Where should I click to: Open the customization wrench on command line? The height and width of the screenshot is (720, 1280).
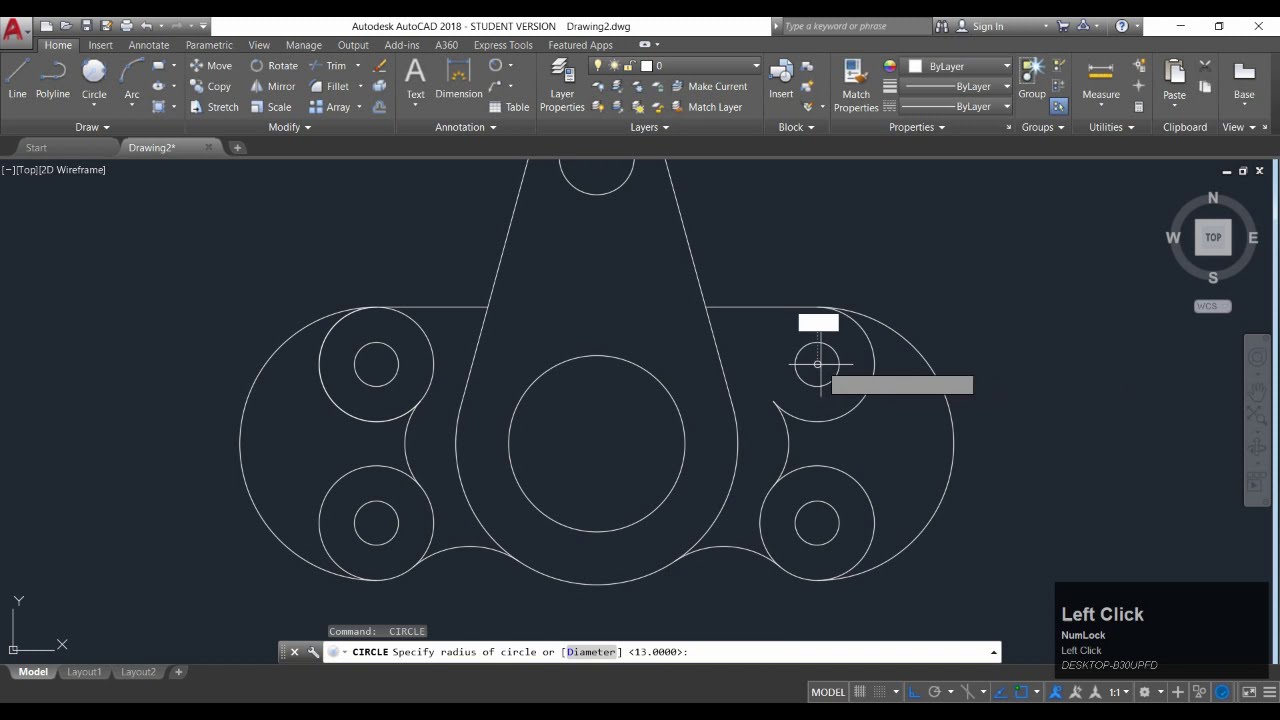(x=313, y=652)
